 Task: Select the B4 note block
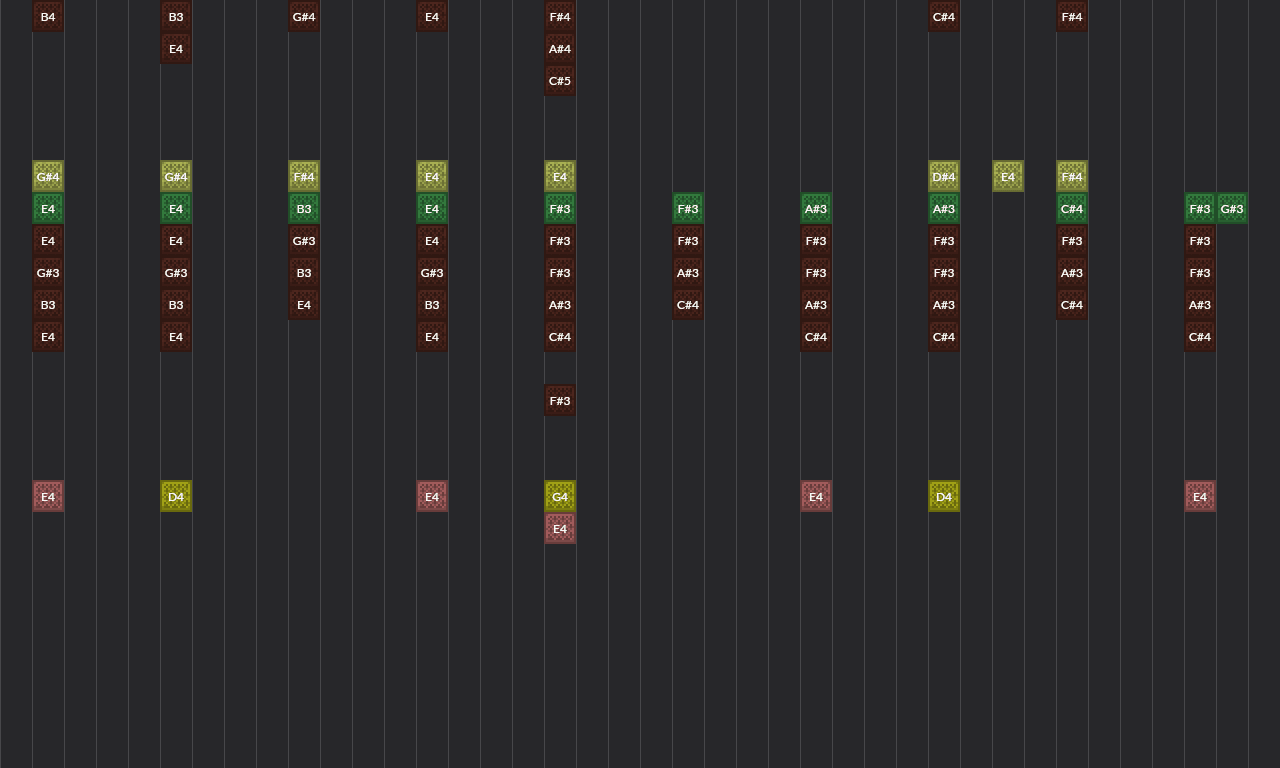(48, 16)
